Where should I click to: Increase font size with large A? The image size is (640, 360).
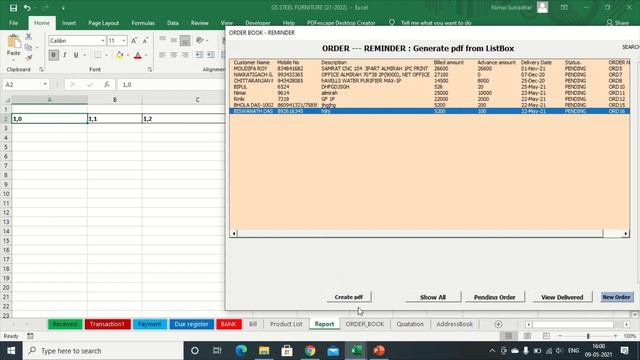pyautogui.click(x=134, y=40)
